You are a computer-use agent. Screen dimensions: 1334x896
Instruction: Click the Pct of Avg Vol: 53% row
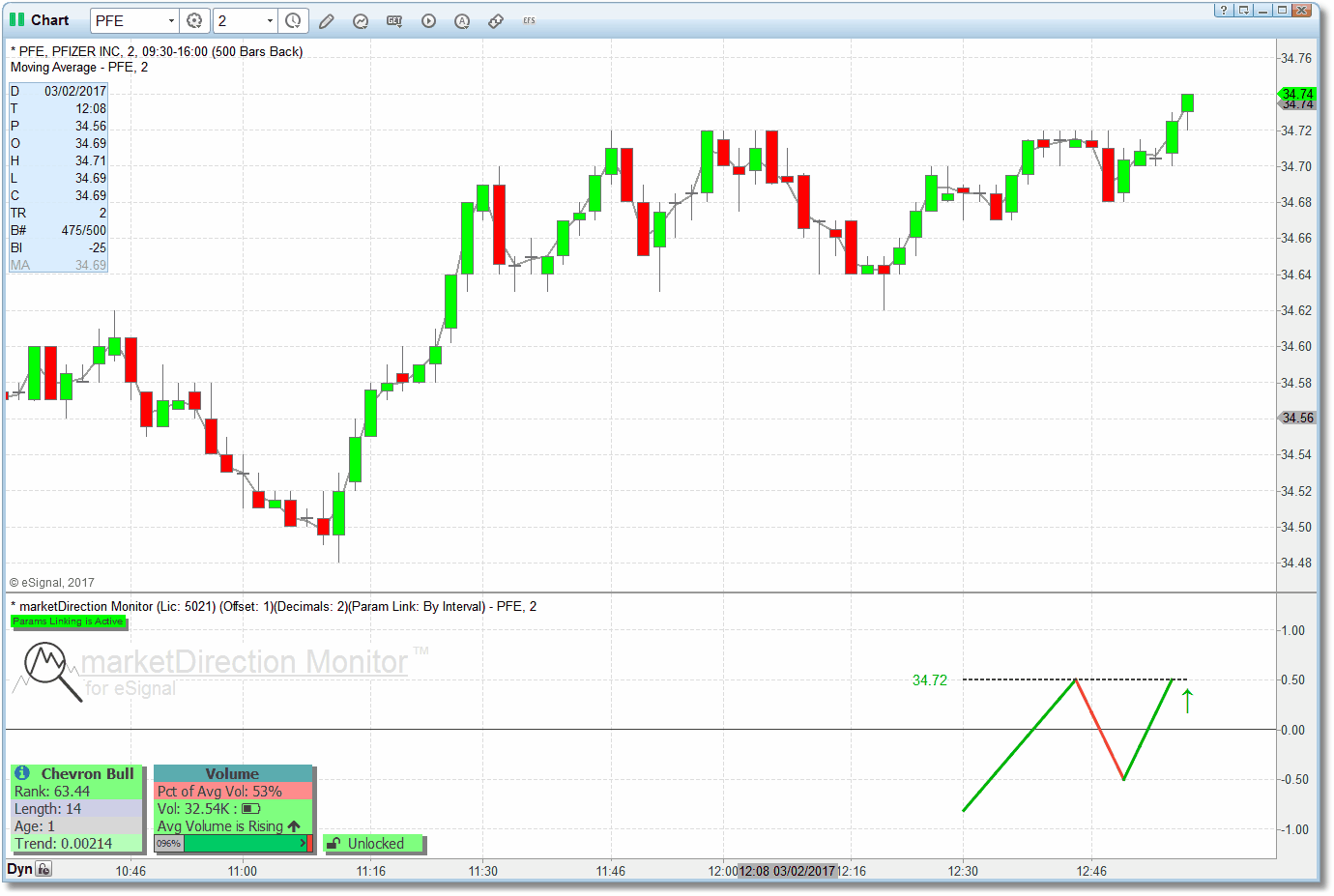(x=233, y=792)
